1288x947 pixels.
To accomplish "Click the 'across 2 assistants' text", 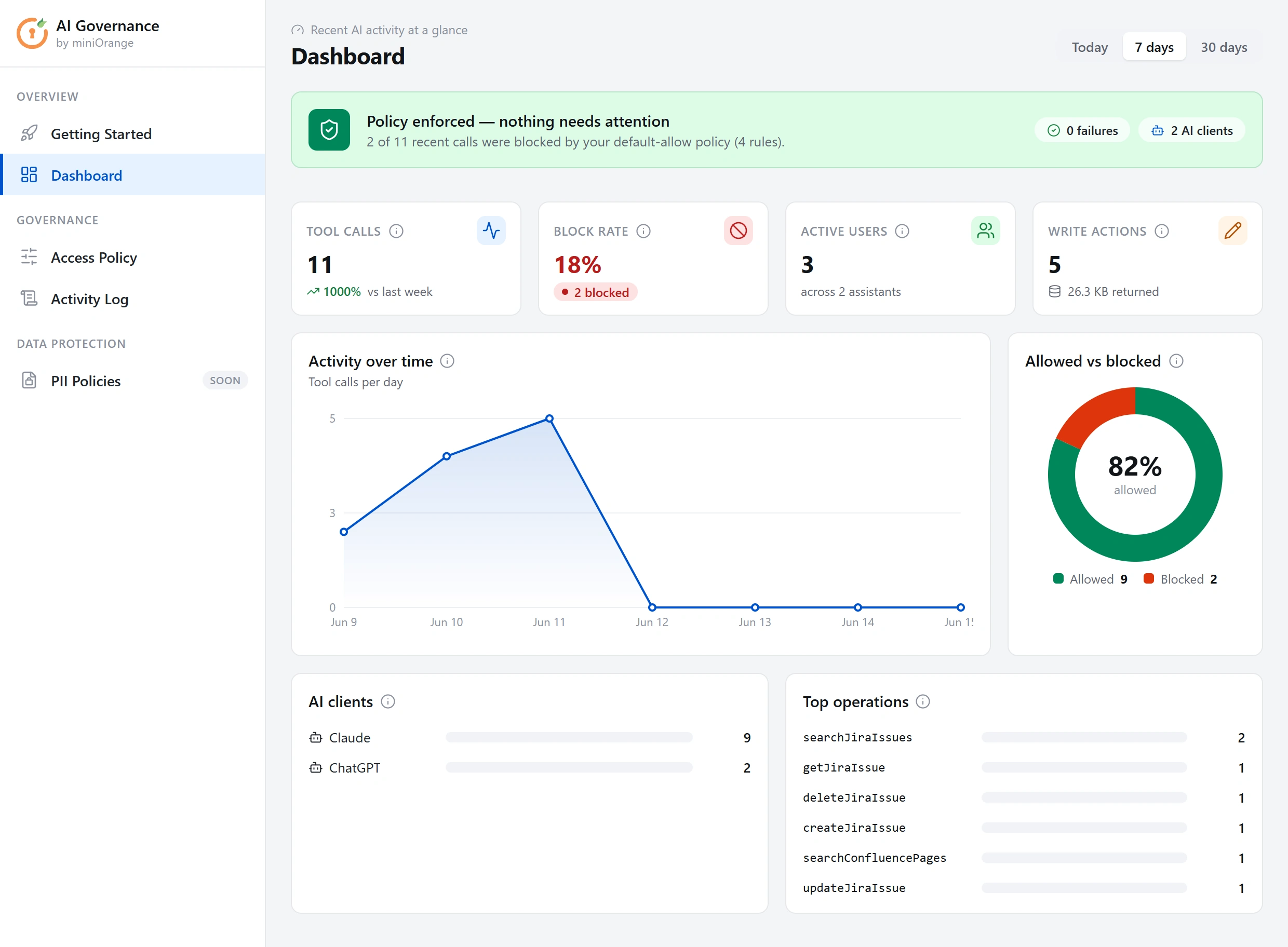I will [x=851, y=292].
